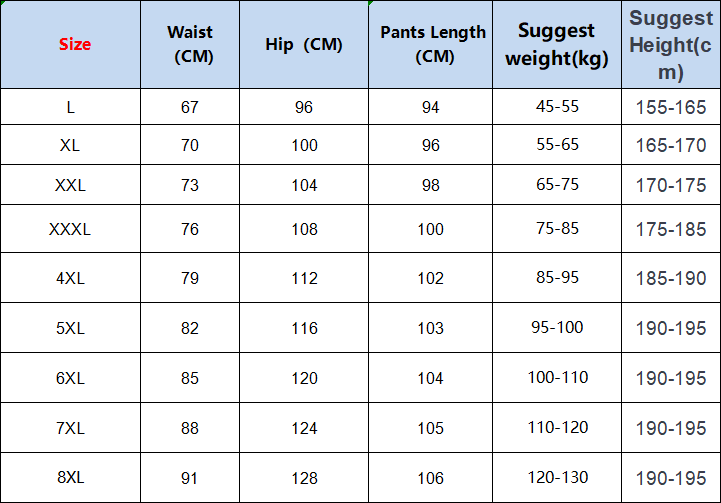Select the weight range 95-100 cell
Screen dimensions: 721x503
(557, 327)
